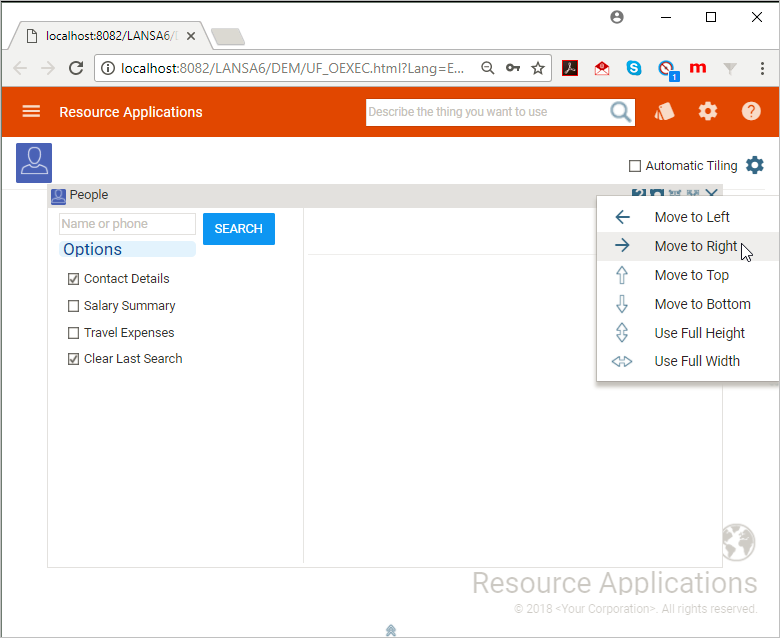Viewport: 780px width, 638px height.
Task: Check the Travel Expenses option
Action: pos(73,333)
